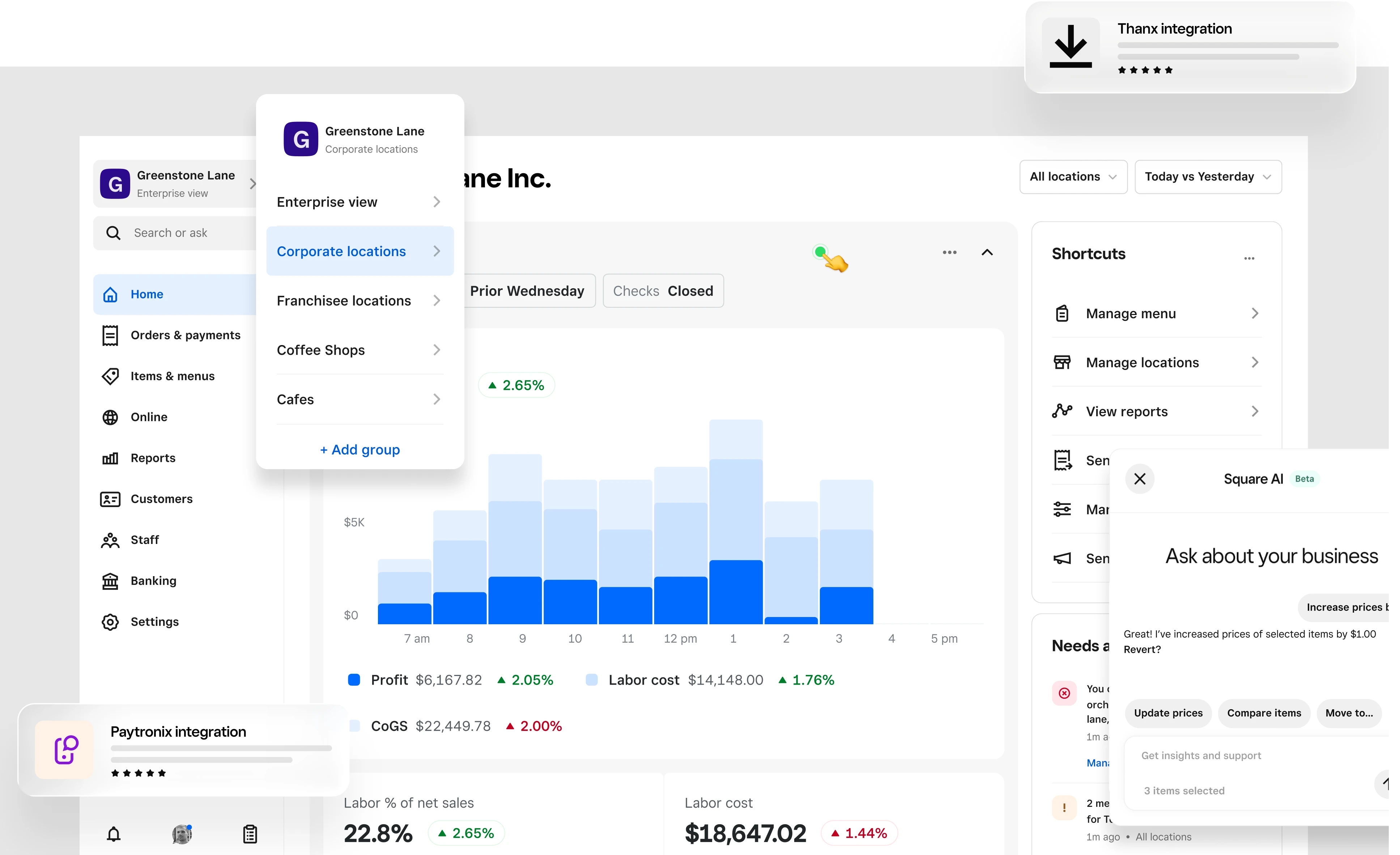
Task: Open the clipboard icon in bottom bar
Action: (x=250, y=834)
